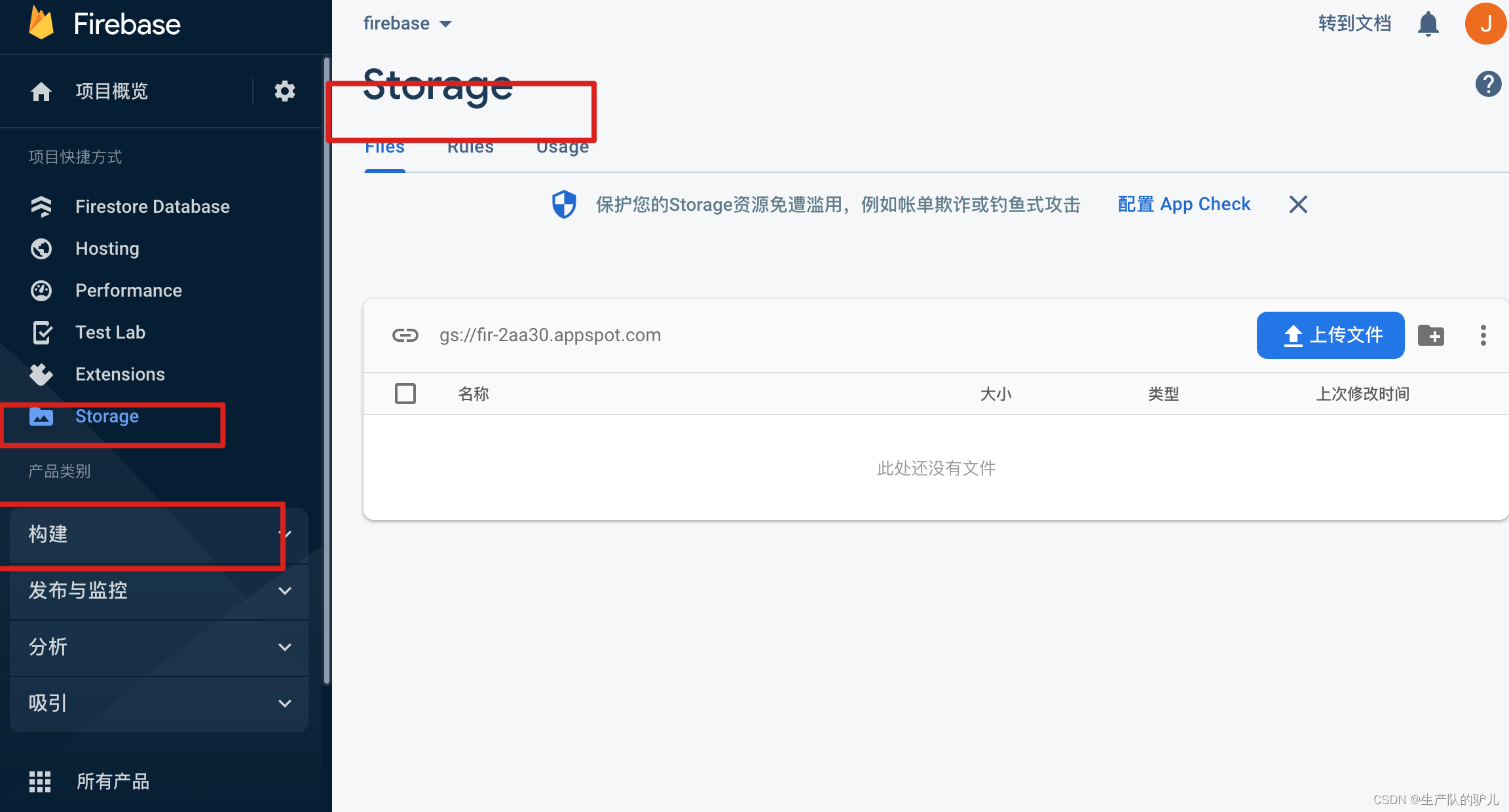Open the Firebase notifications bell

click(x=1428, y=23)
